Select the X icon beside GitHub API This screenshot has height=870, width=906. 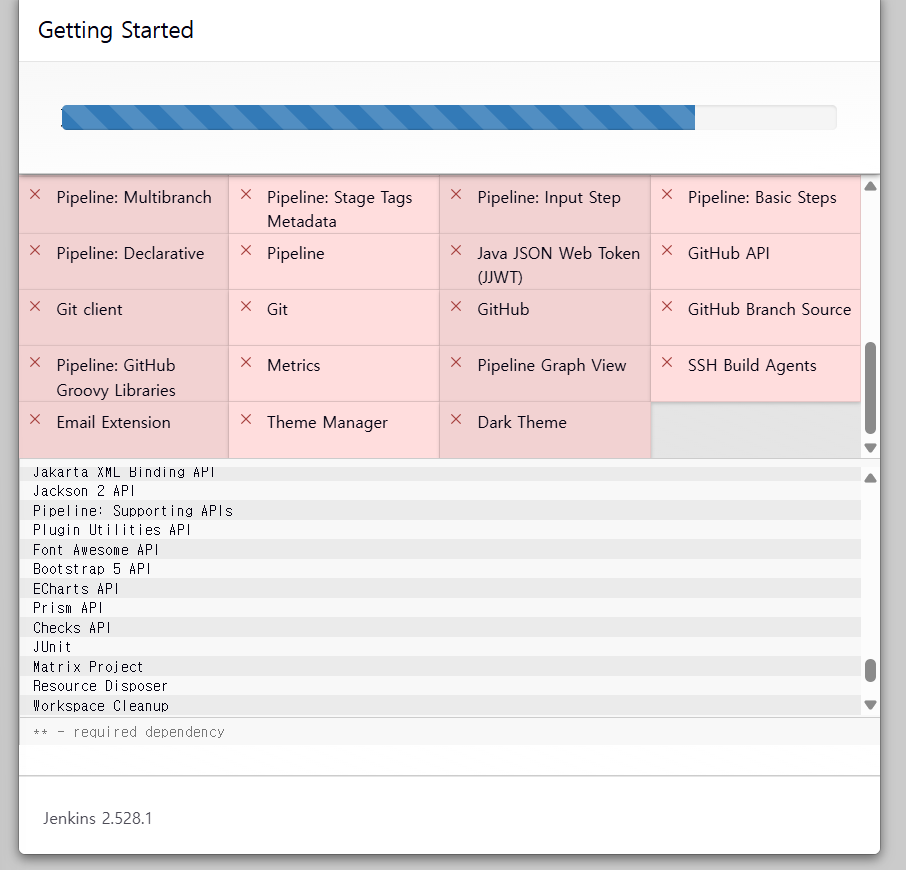tap(667, 251)
